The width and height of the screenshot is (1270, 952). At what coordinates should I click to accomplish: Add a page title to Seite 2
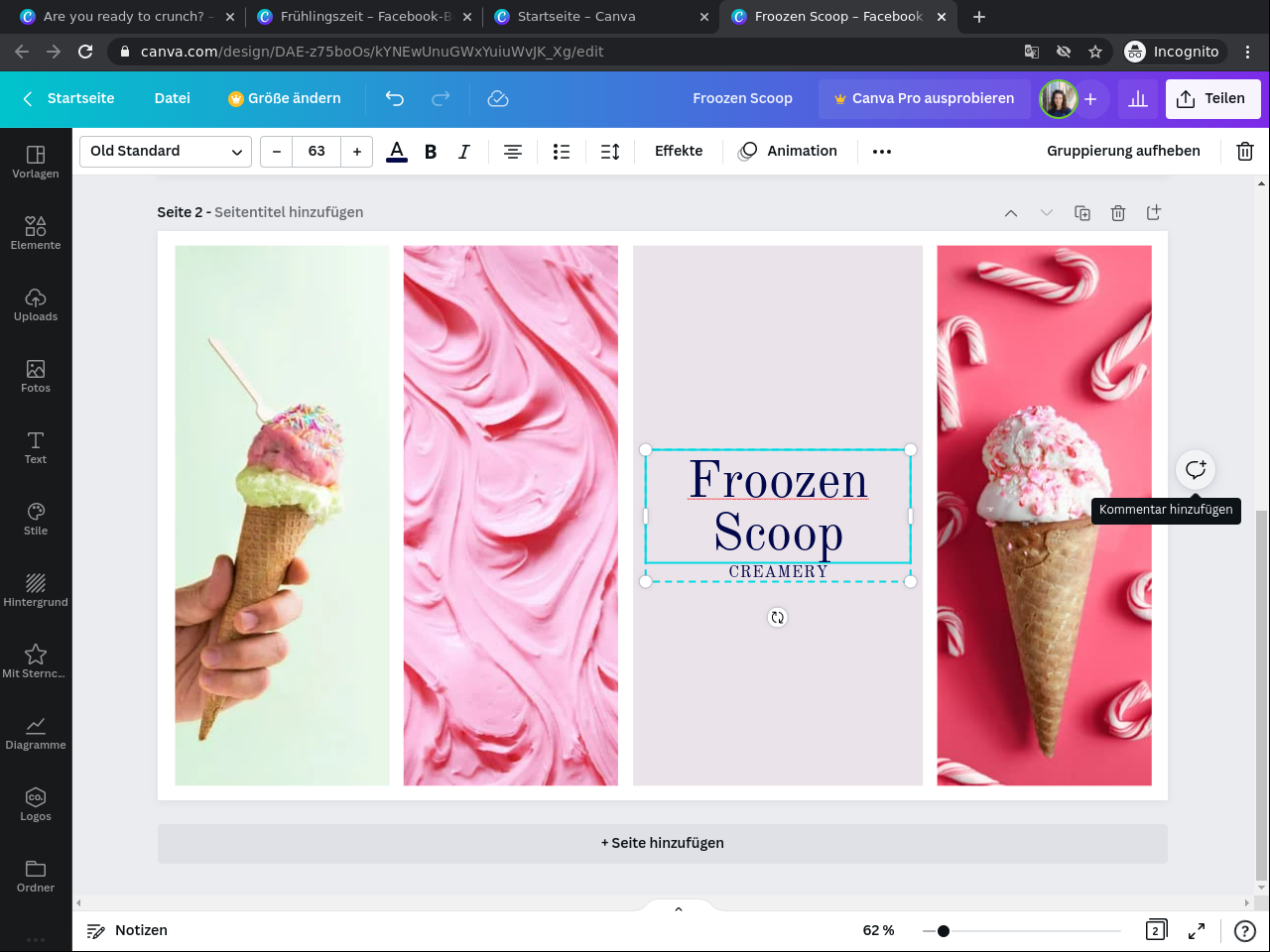point(289,212)
